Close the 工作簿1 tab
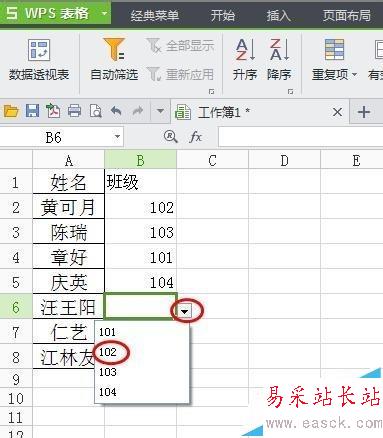The width and height of the screenshot is (383, 438). click(x=337, y=112)
